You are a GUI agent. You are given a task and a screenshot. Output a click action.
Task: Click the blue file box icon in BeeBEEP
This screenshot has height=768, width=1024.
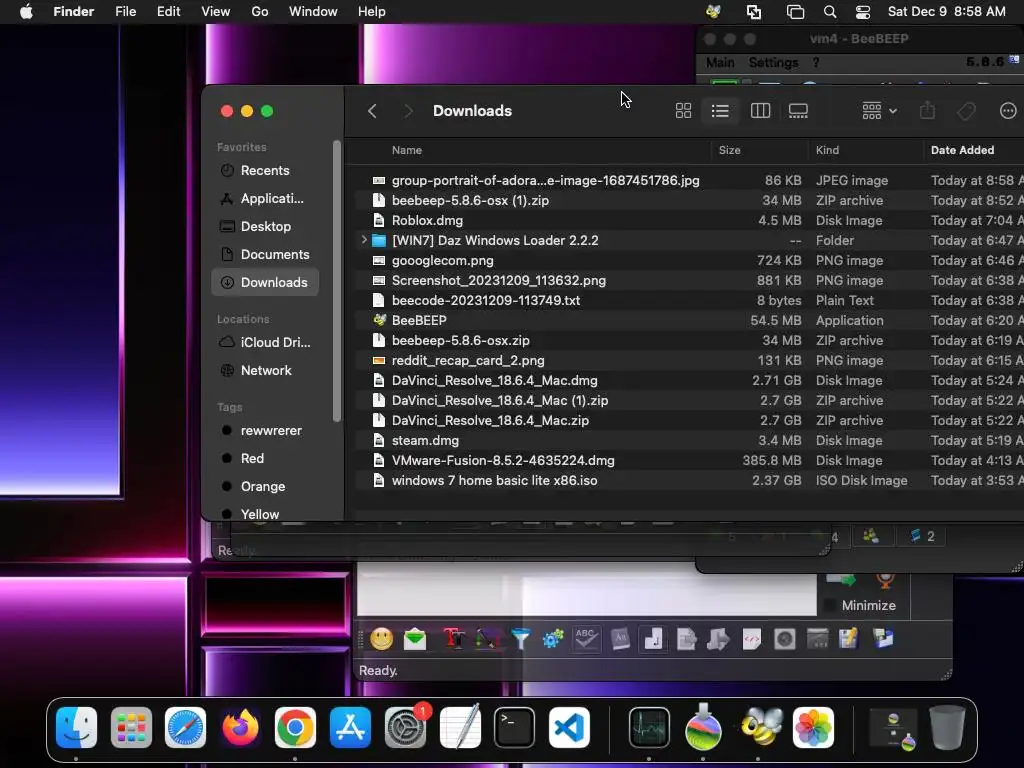884,639
